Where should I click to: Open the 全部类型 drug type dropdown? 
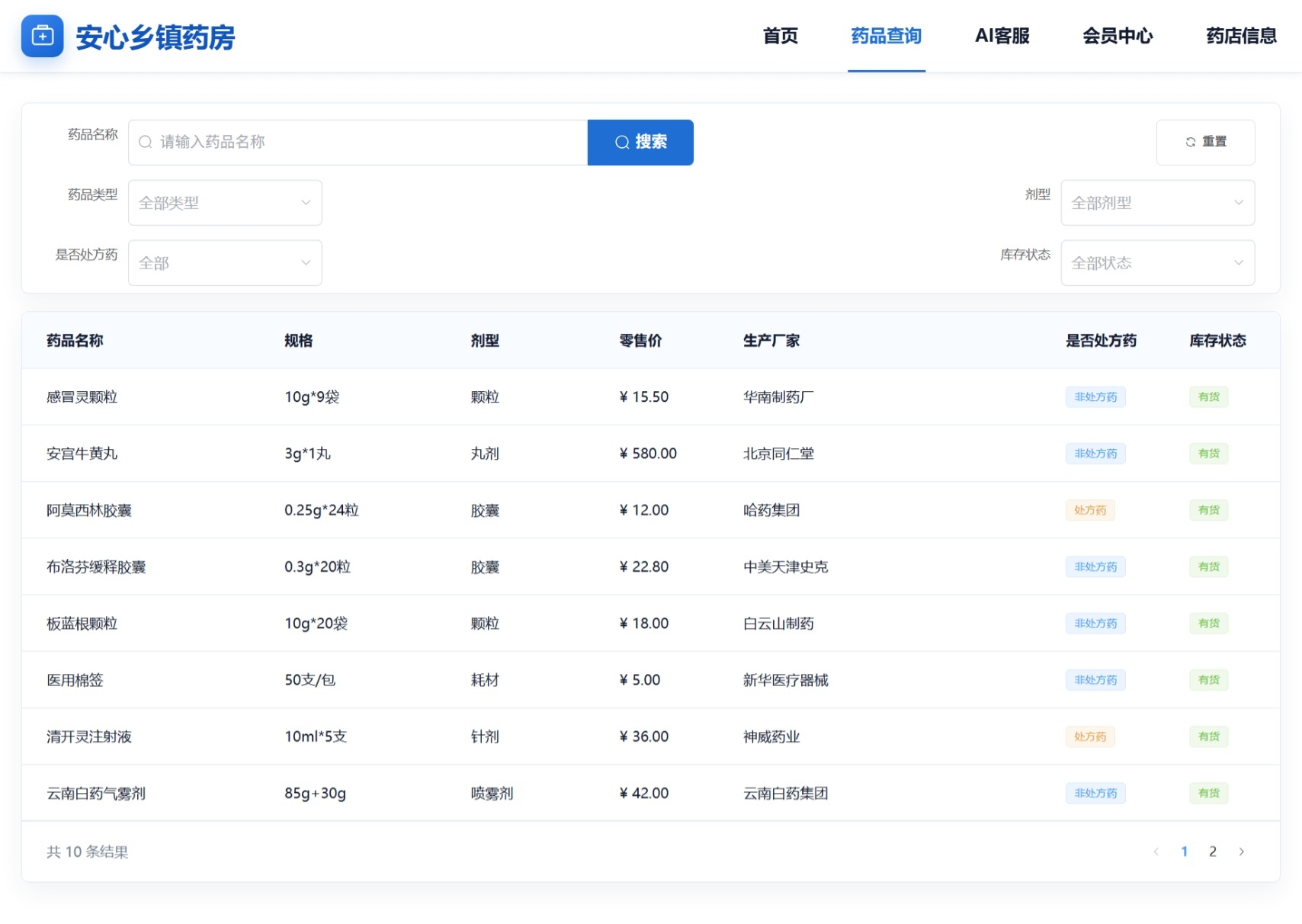pyautogui.click(x=225, y=203)
